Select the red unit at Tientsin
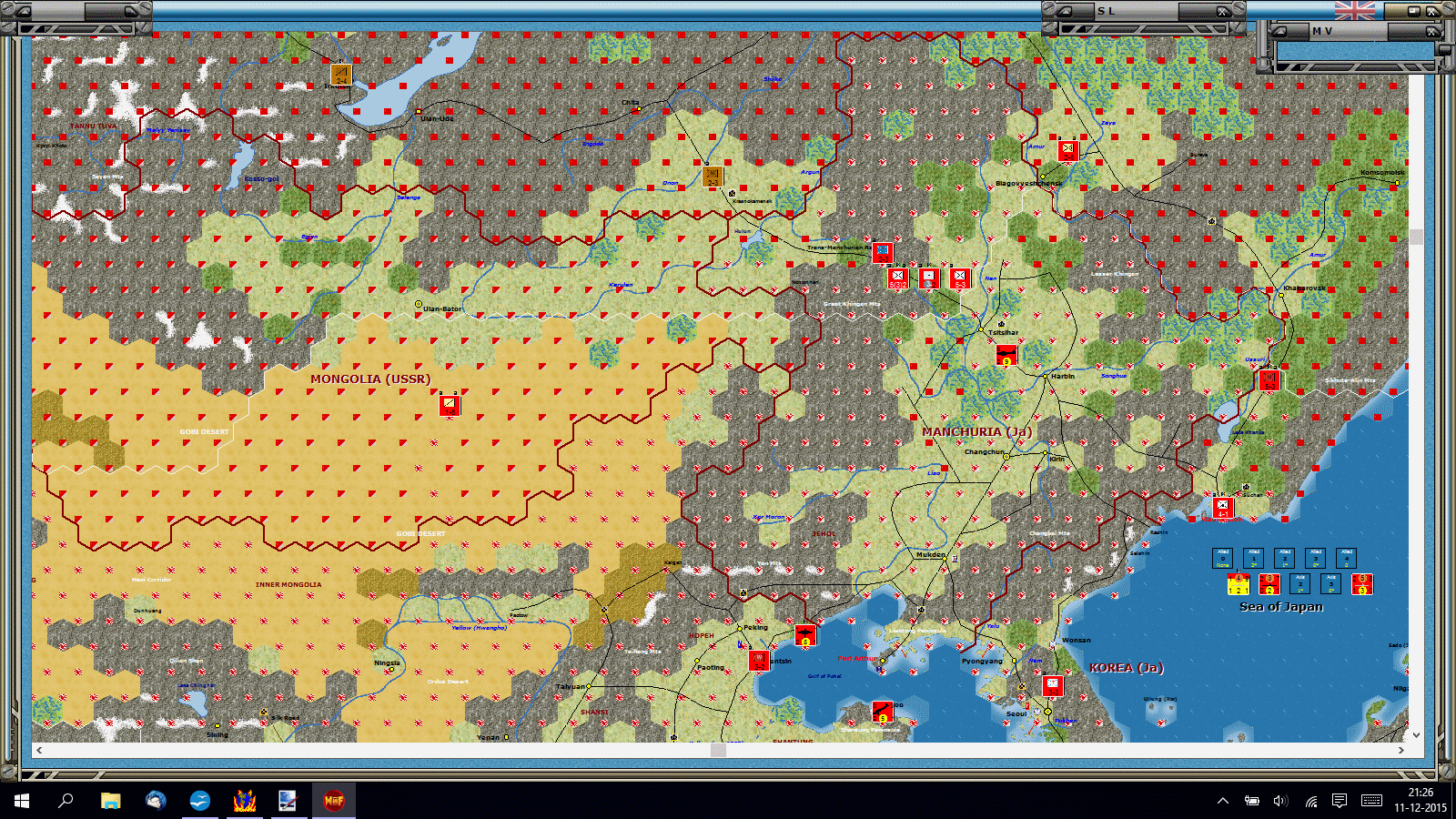 tap(759, 661)
